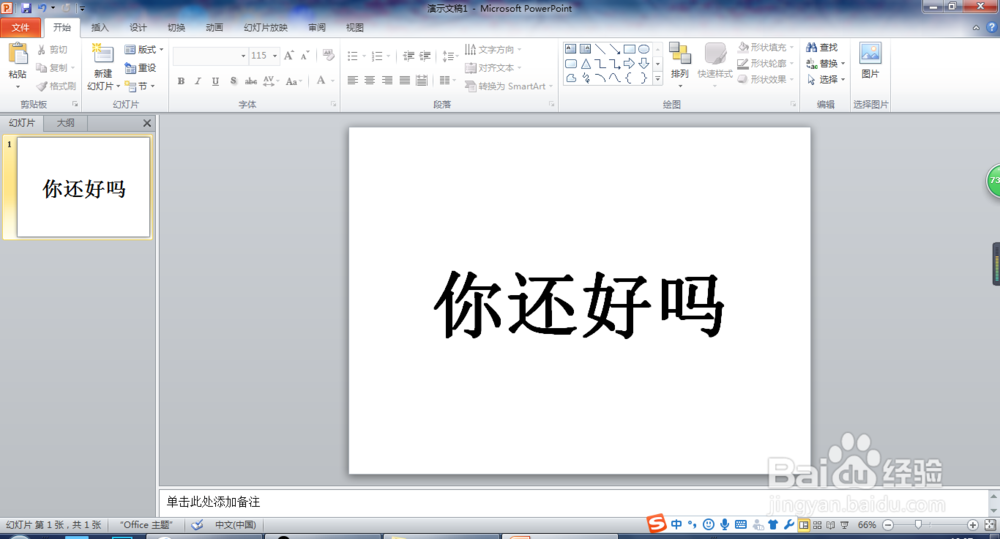Switch to the Slide Show (幻灯片放映) tab
The width and height of the screenshot is (1000, 539).
[265, 27]
